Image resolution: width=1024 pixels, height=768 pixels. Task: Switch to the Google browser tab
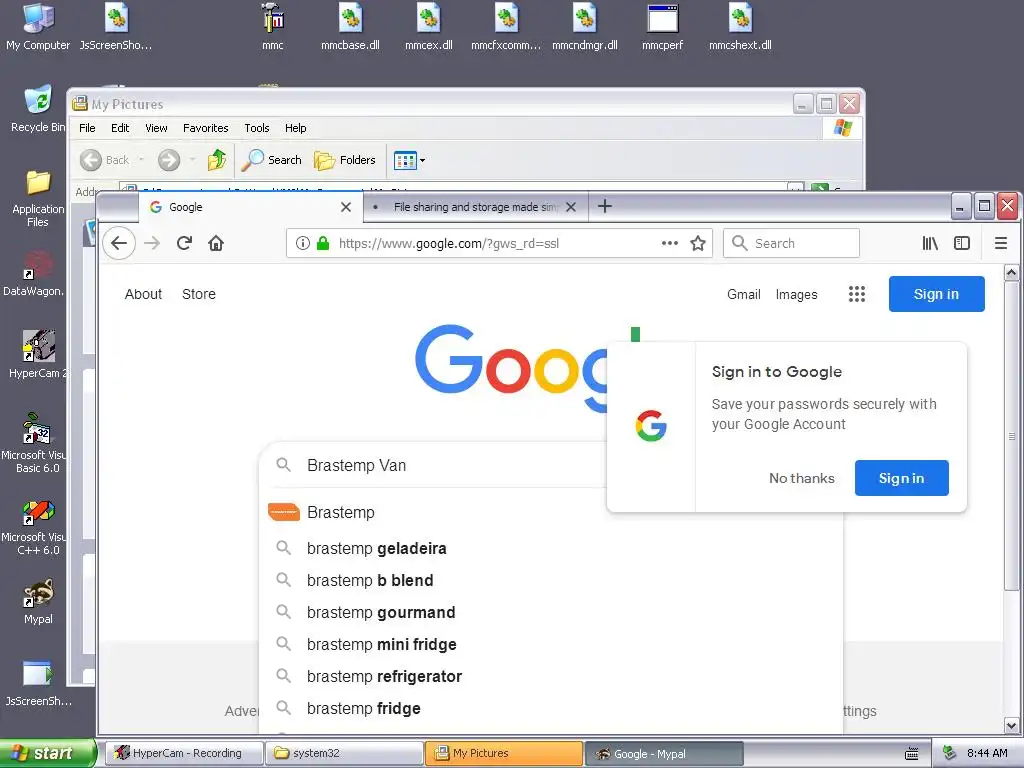(x=250, y=207)
